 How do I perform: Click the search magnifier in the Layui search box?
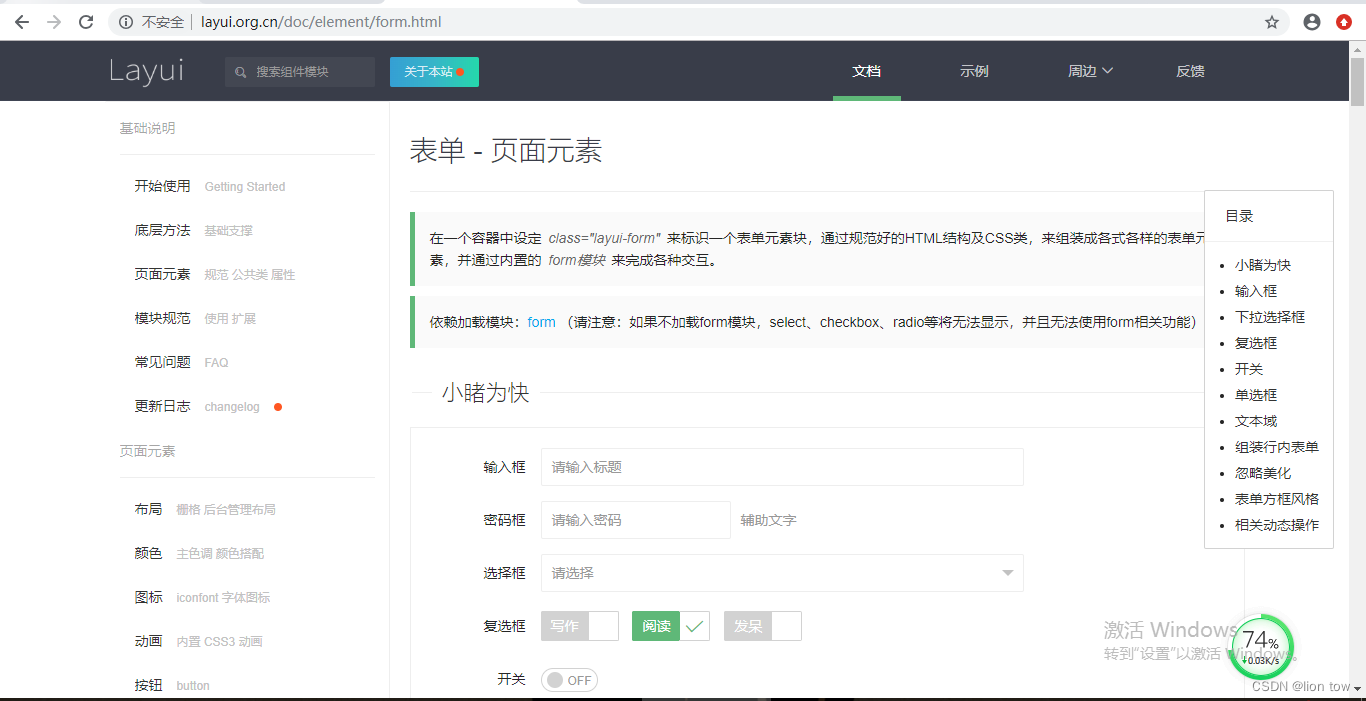point(240,72)
